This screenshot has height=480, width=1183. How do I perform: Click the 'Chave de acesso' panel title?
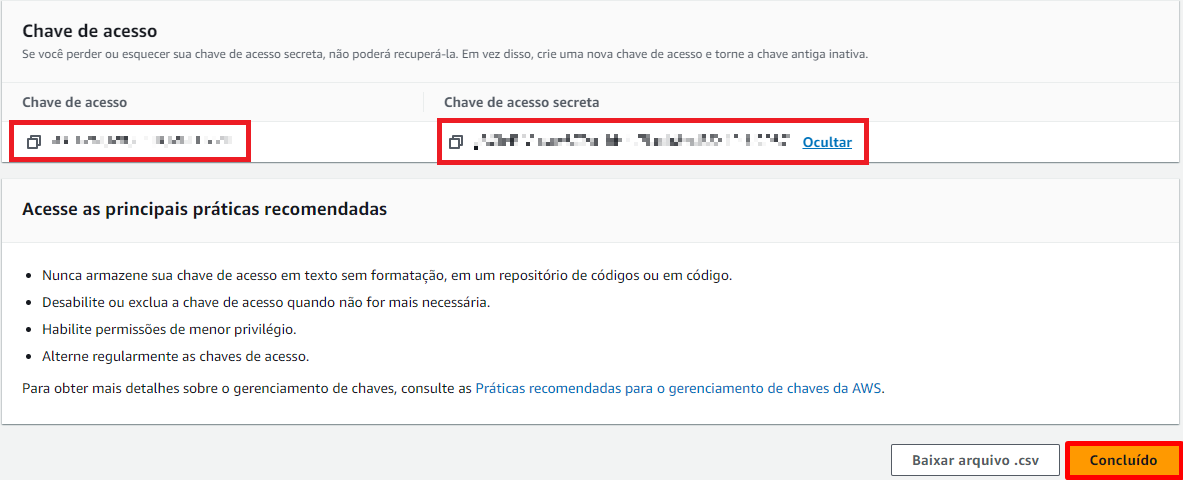(89, 31)
